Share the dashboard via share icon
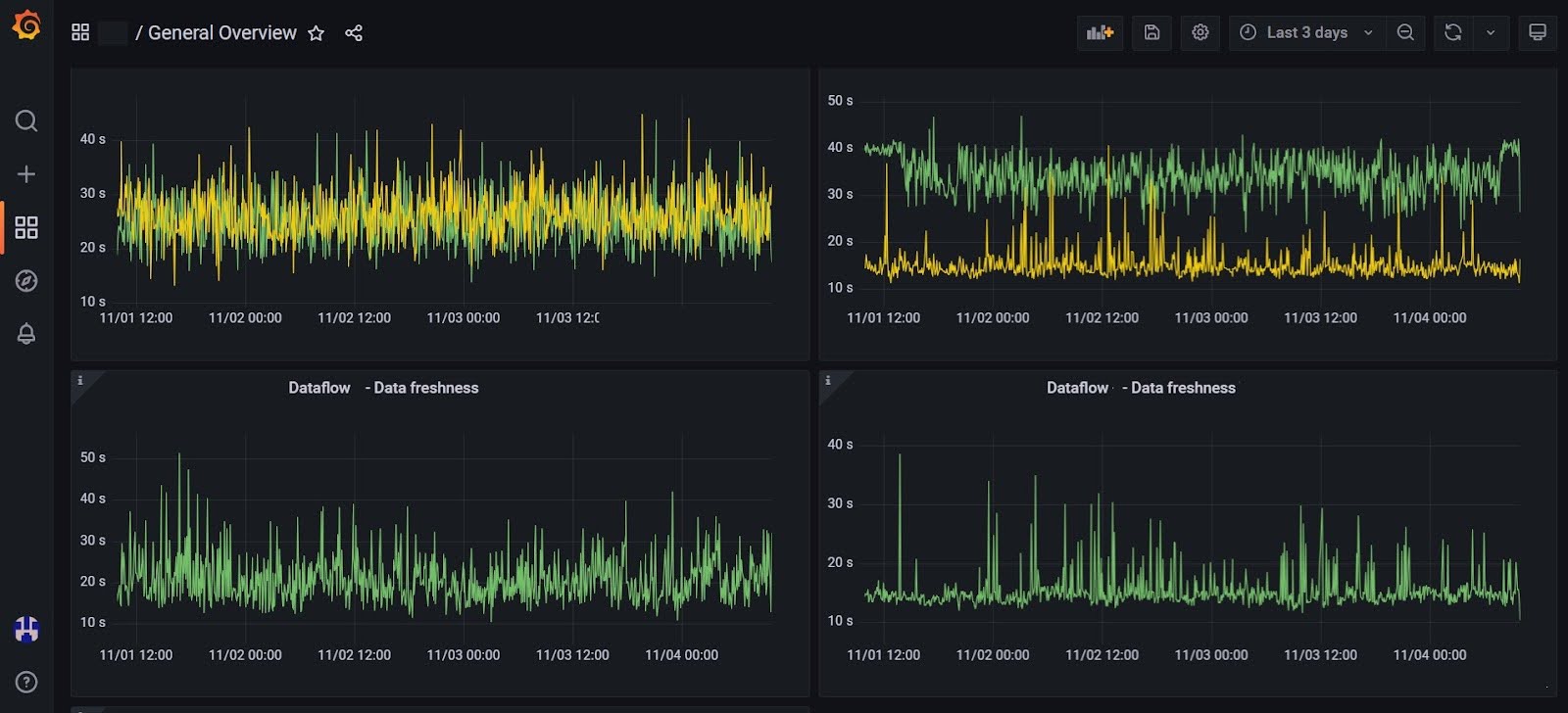The height and width of the screenshot is (713, 1568). (x=354, y=33)
